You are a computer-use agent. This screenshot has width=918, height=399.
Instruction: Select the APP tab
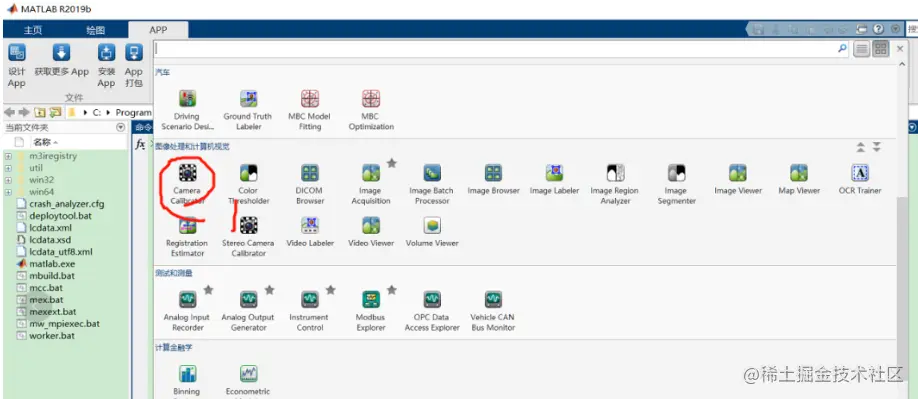point(158,30)
